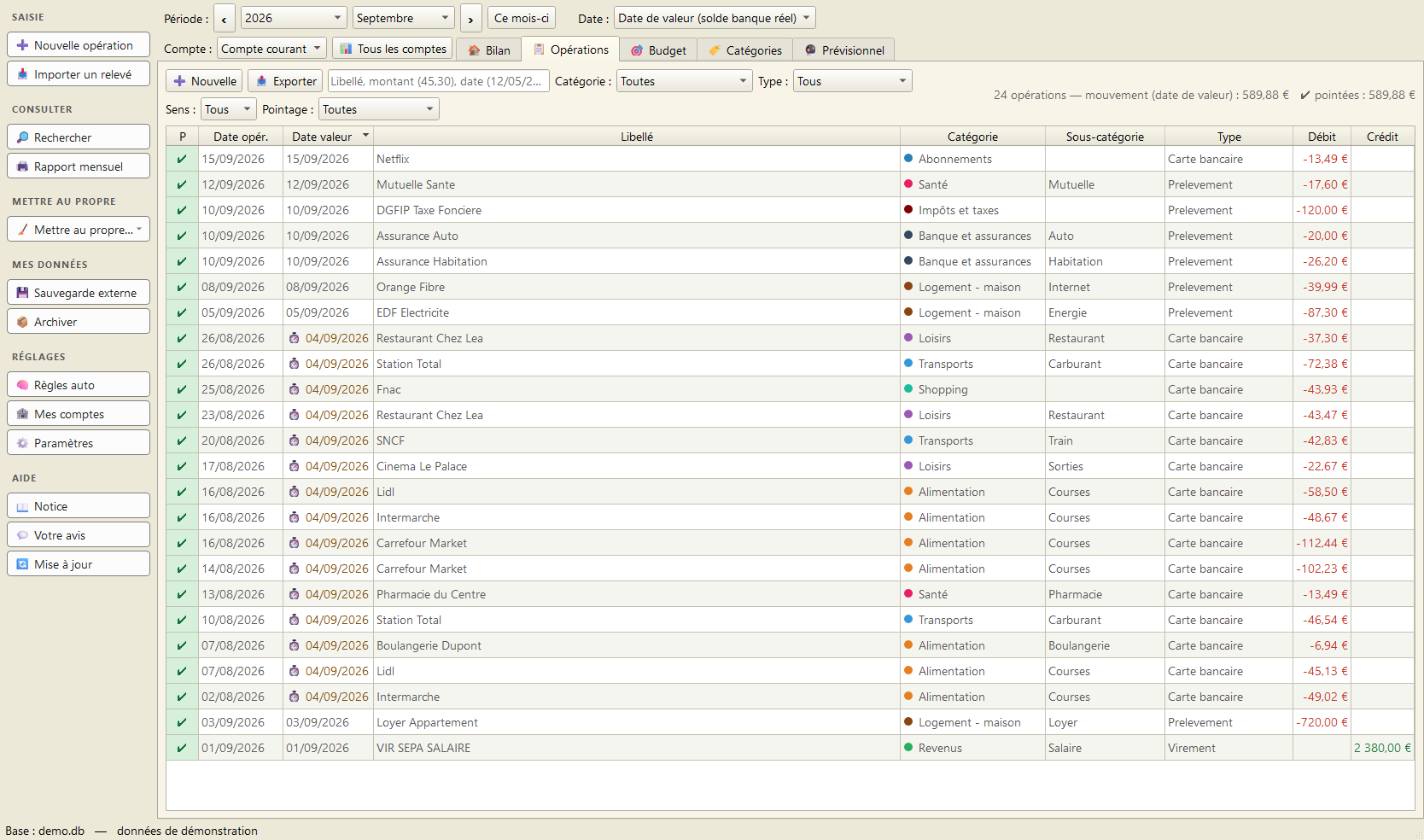Image resolution: width=1424 pixels, height=840 pixels.
Task: Click the green dot beside Revenus
Action: click(908, 748)
